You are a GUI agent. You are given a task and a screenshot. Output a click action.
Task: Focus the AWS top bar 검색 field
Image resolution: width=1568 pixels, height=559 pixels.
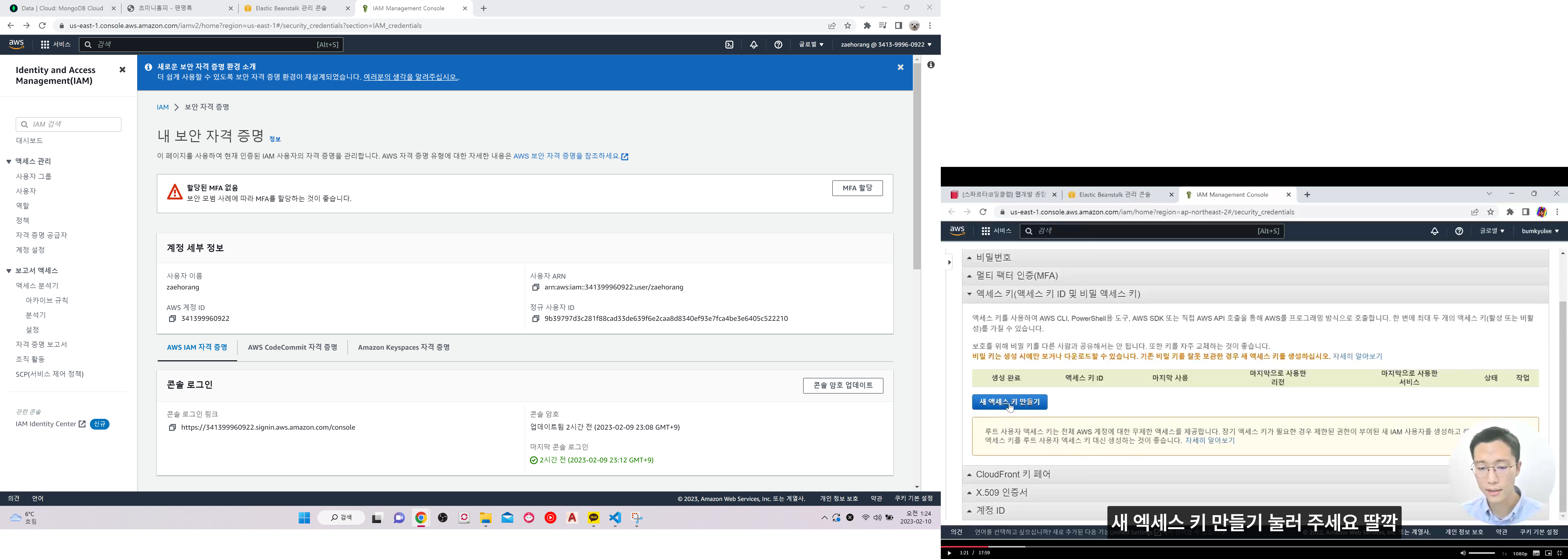[x=211, y=44]
